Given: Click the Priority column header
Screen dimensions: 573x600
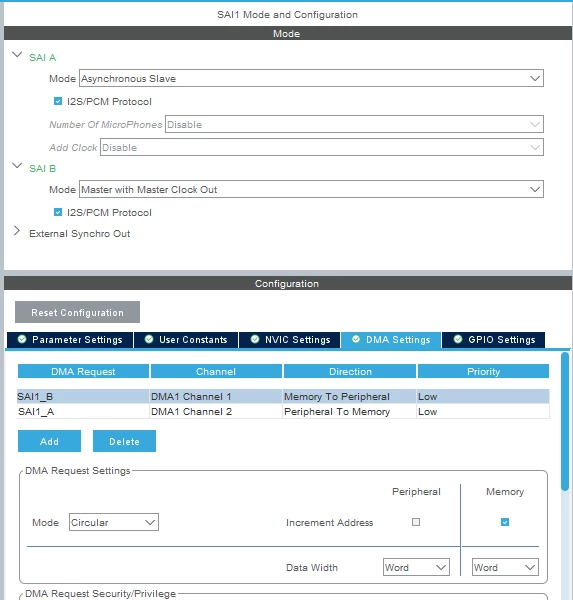Looking at the screenshot, I should [483, 371].
